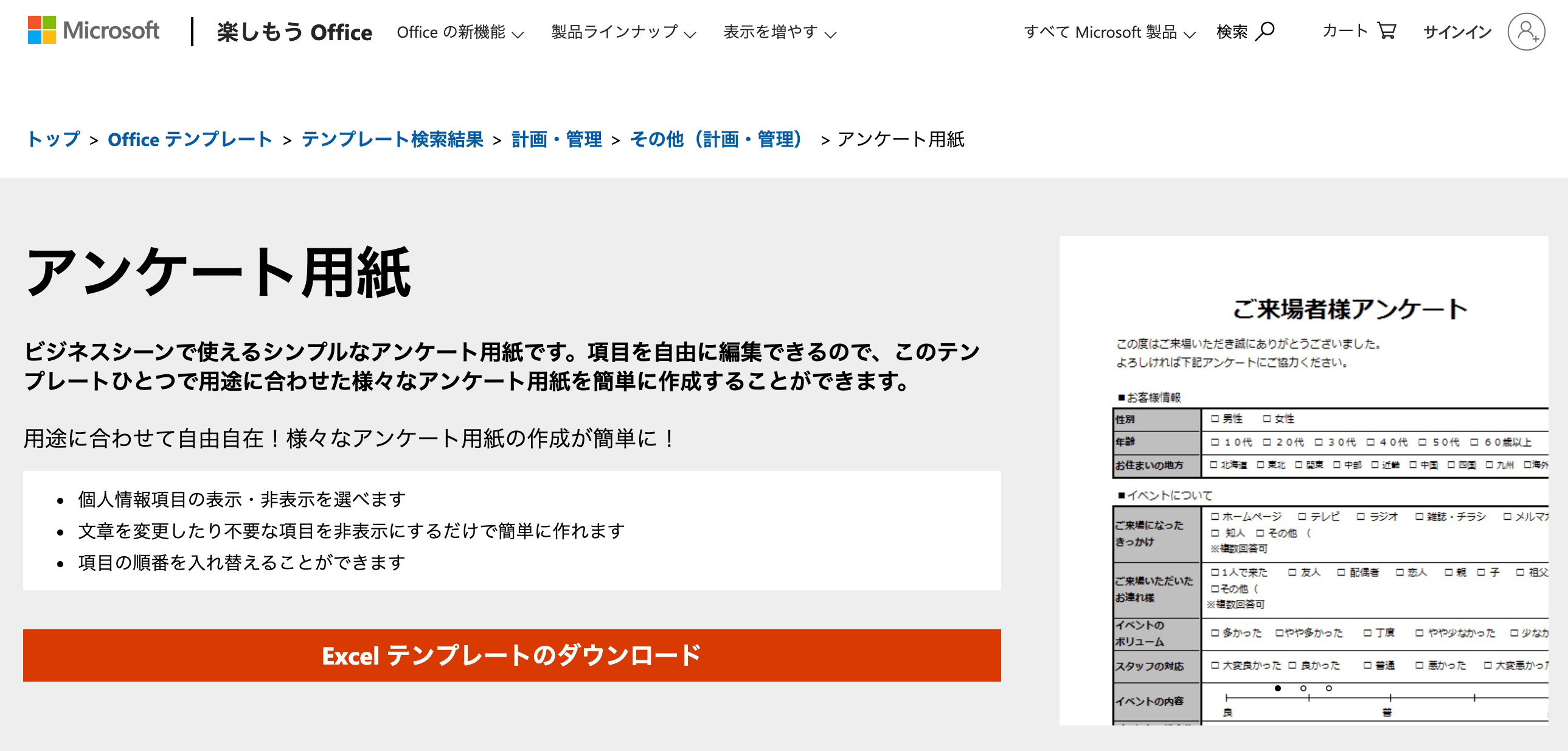Go to Office テンプレート breadcrumb
Image resolution: width=1568 pixels, height=751 pixels.
(x=190, y=139)
